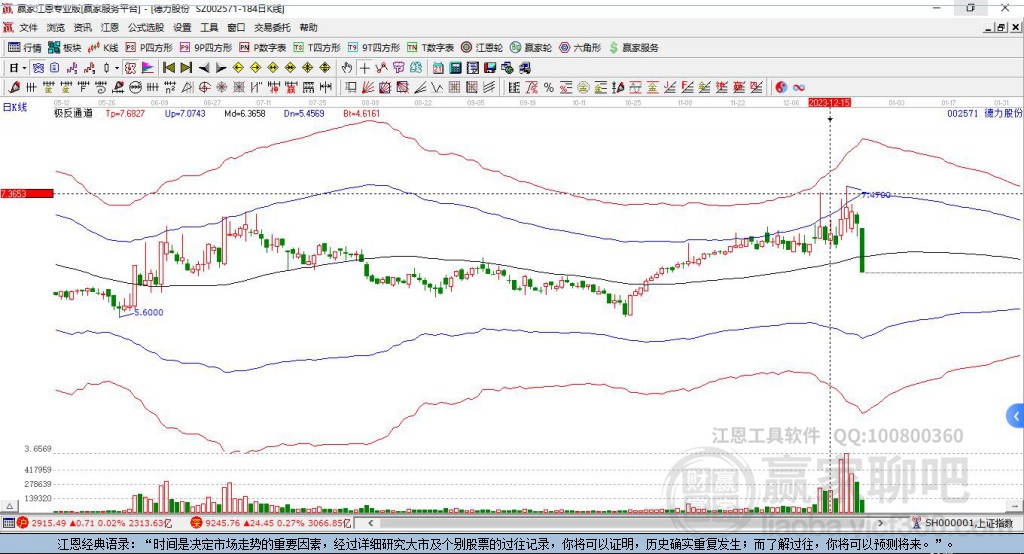
Task: Select the zigzag wave line tool
Action: click(x=436, y=87)
